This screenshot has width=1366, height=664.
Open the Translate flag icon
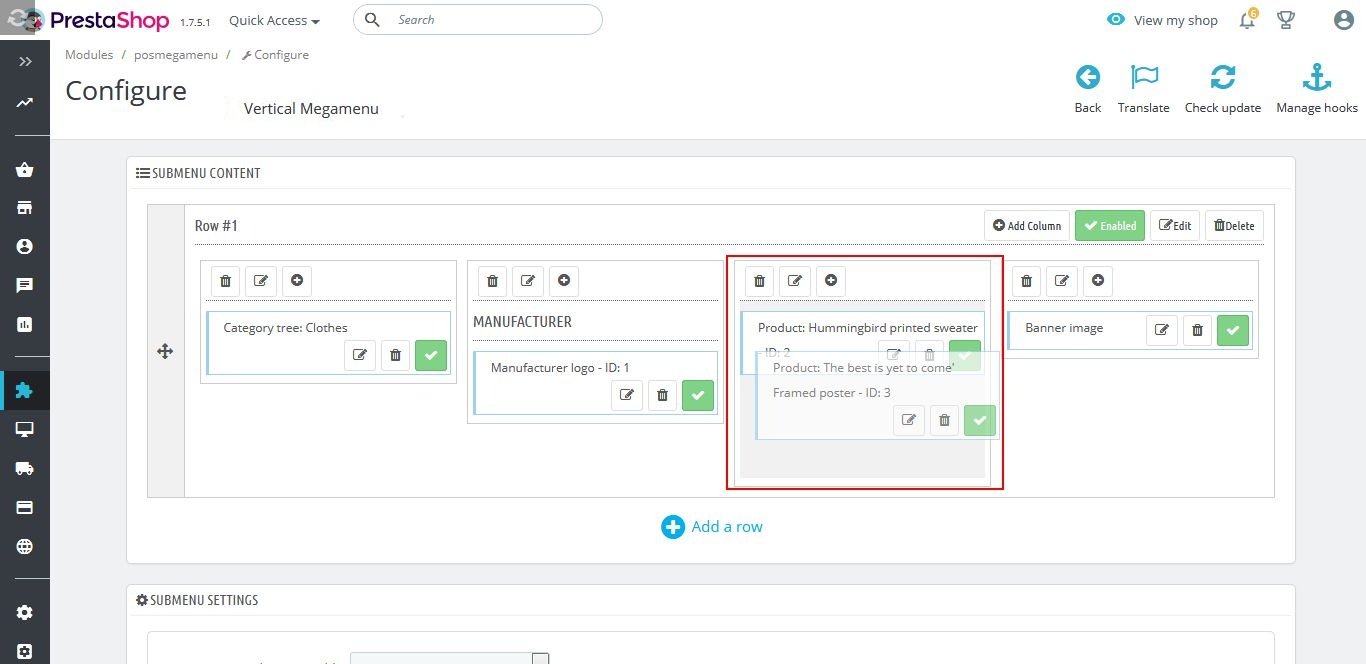click(x=1143, y=78)
